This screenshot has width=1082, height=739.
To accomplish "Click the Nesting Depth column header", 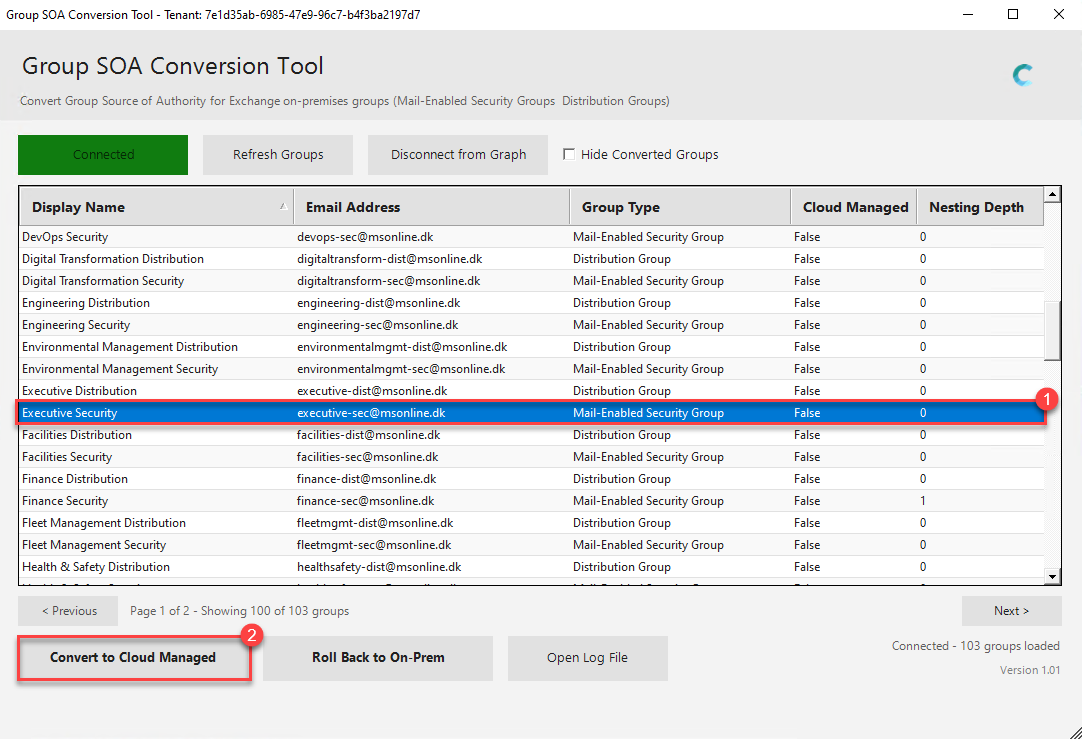I will coord(977,208).
